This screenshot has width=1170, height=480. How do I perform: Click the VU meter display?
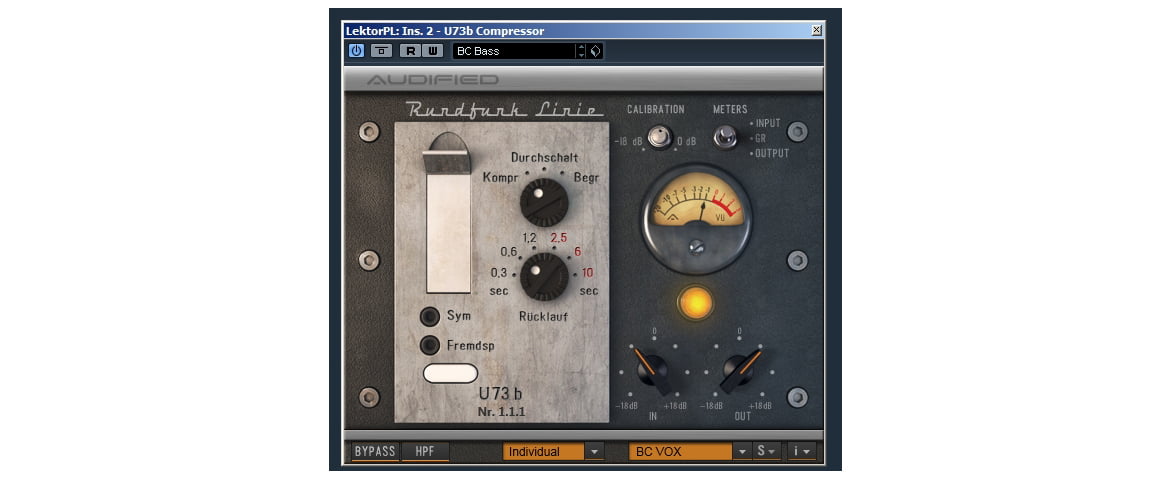click(697, 219)
